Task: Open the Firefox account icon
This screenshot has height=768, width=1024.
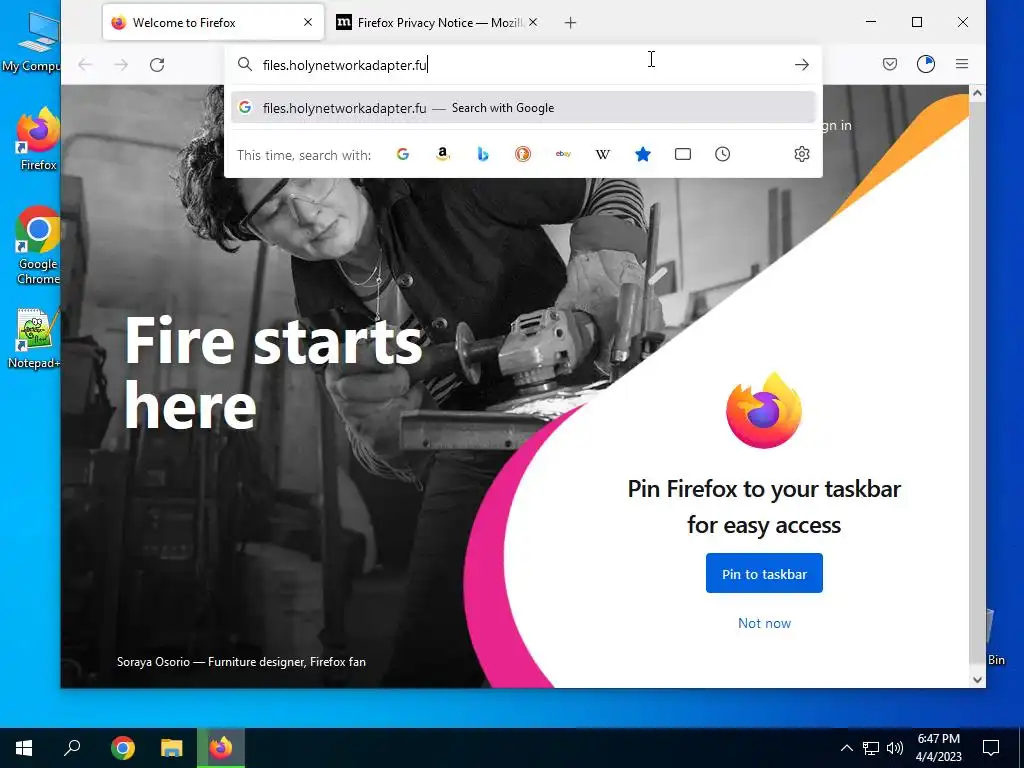Action: coord(925,64)
